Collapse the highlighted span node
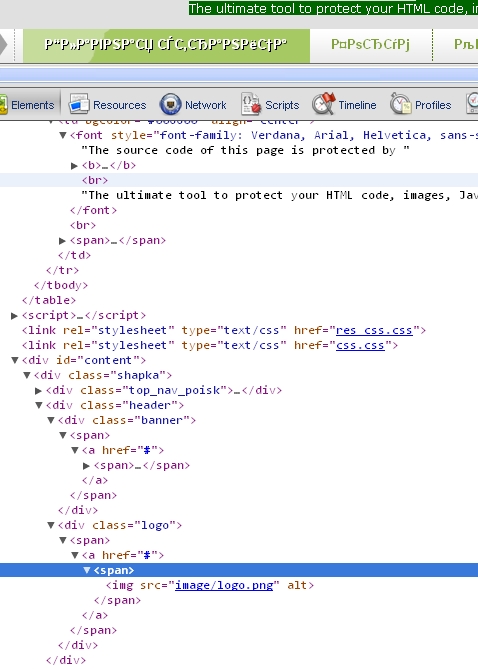The width and height of the screenshot is (478, 669). 87,570
